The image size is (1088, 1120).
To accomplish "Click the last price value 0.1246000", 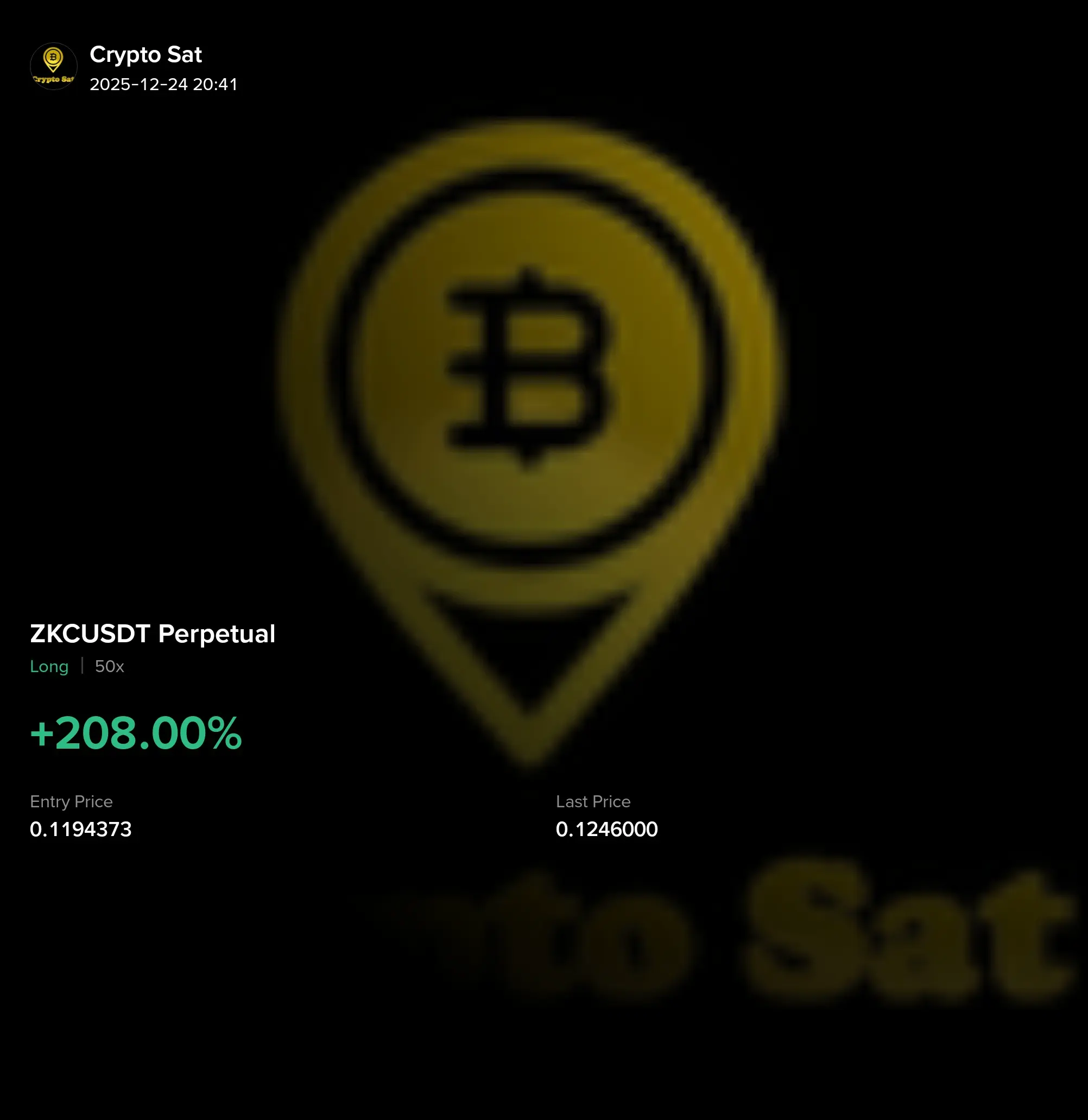I will pyautogui.click(x=607, y=829).
